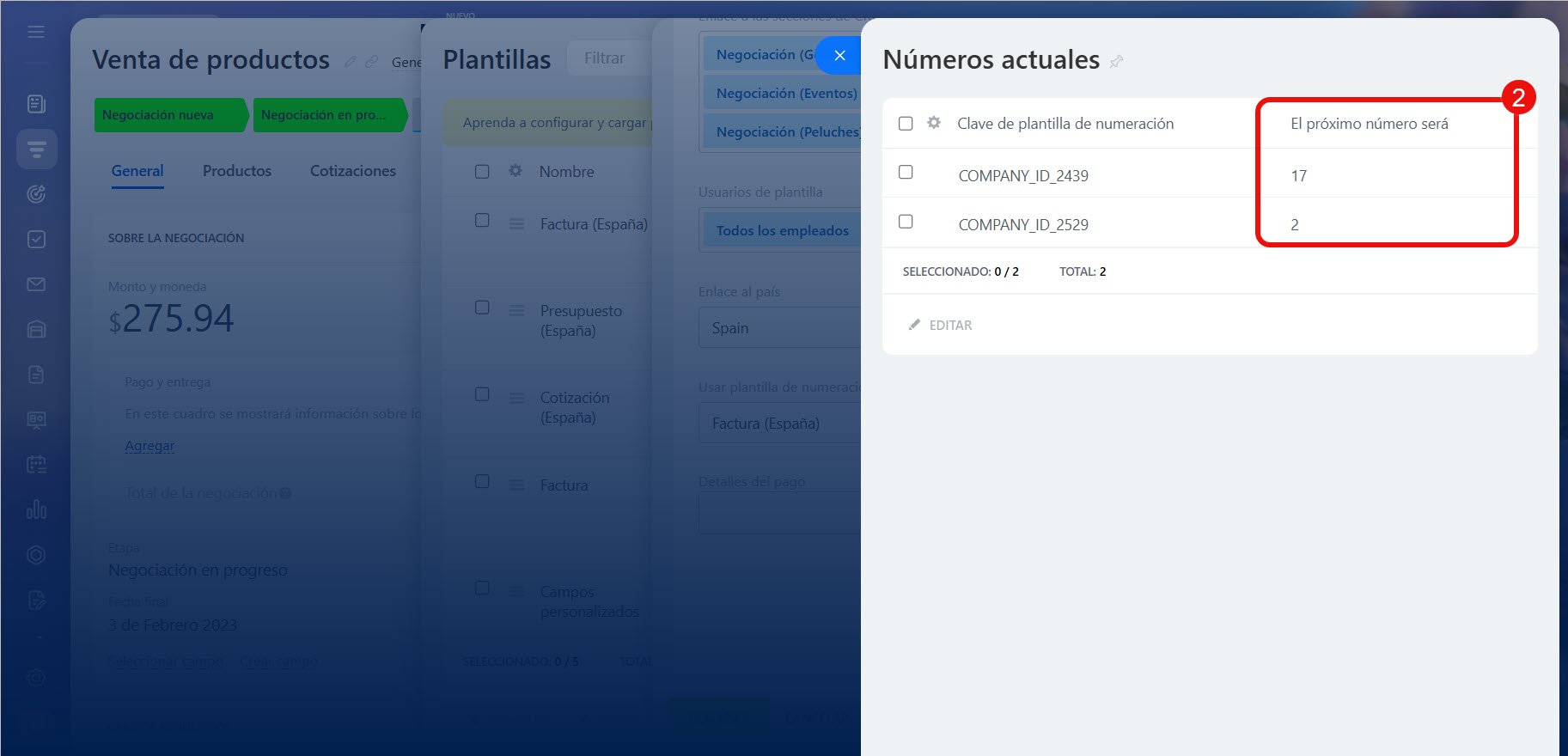Open grid settings gear in Números actuales

pyautogui.click(x=934, y=123)
